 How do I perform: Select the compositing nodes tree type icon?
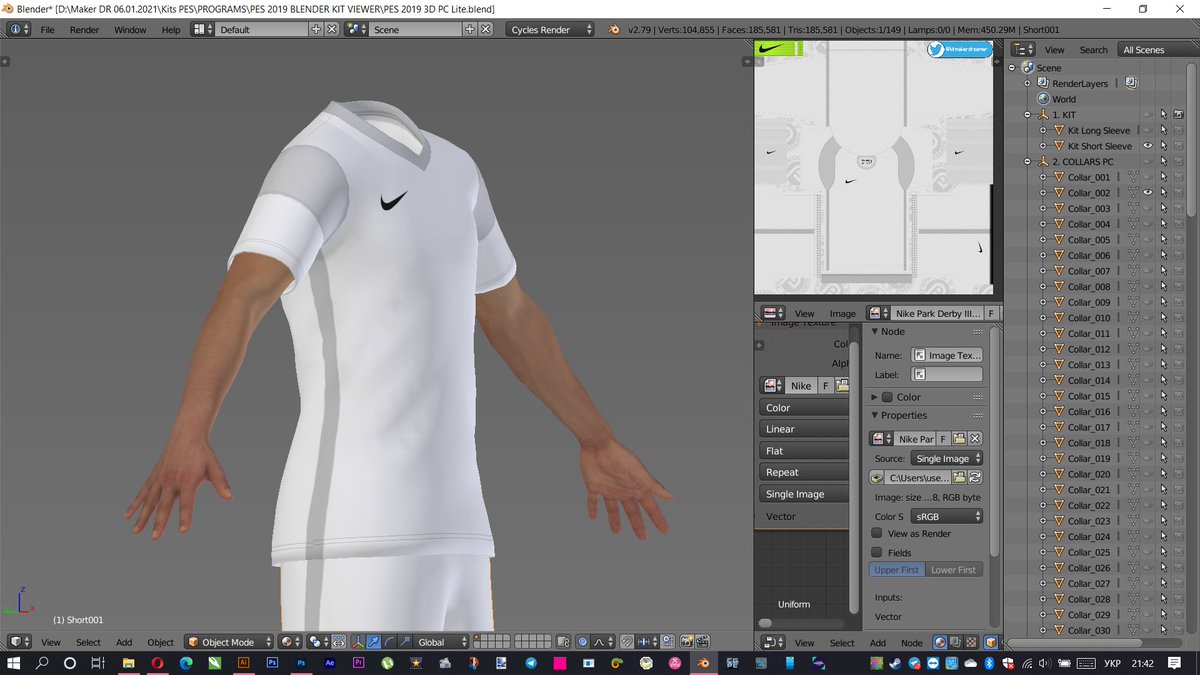(x=955, y=642)
